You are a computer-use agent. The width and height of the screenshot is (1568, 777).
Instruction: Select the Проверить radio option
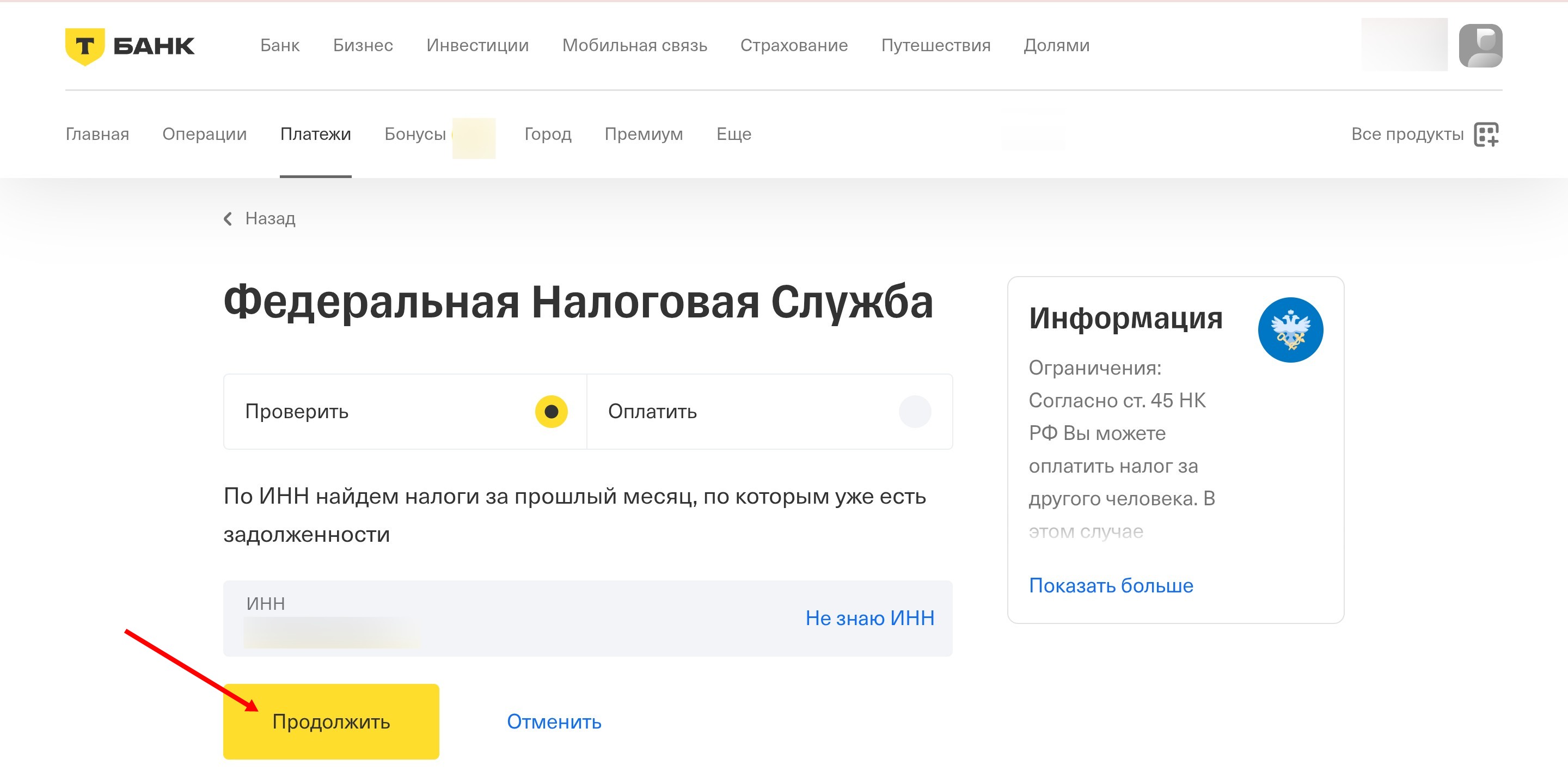[551, 412]
